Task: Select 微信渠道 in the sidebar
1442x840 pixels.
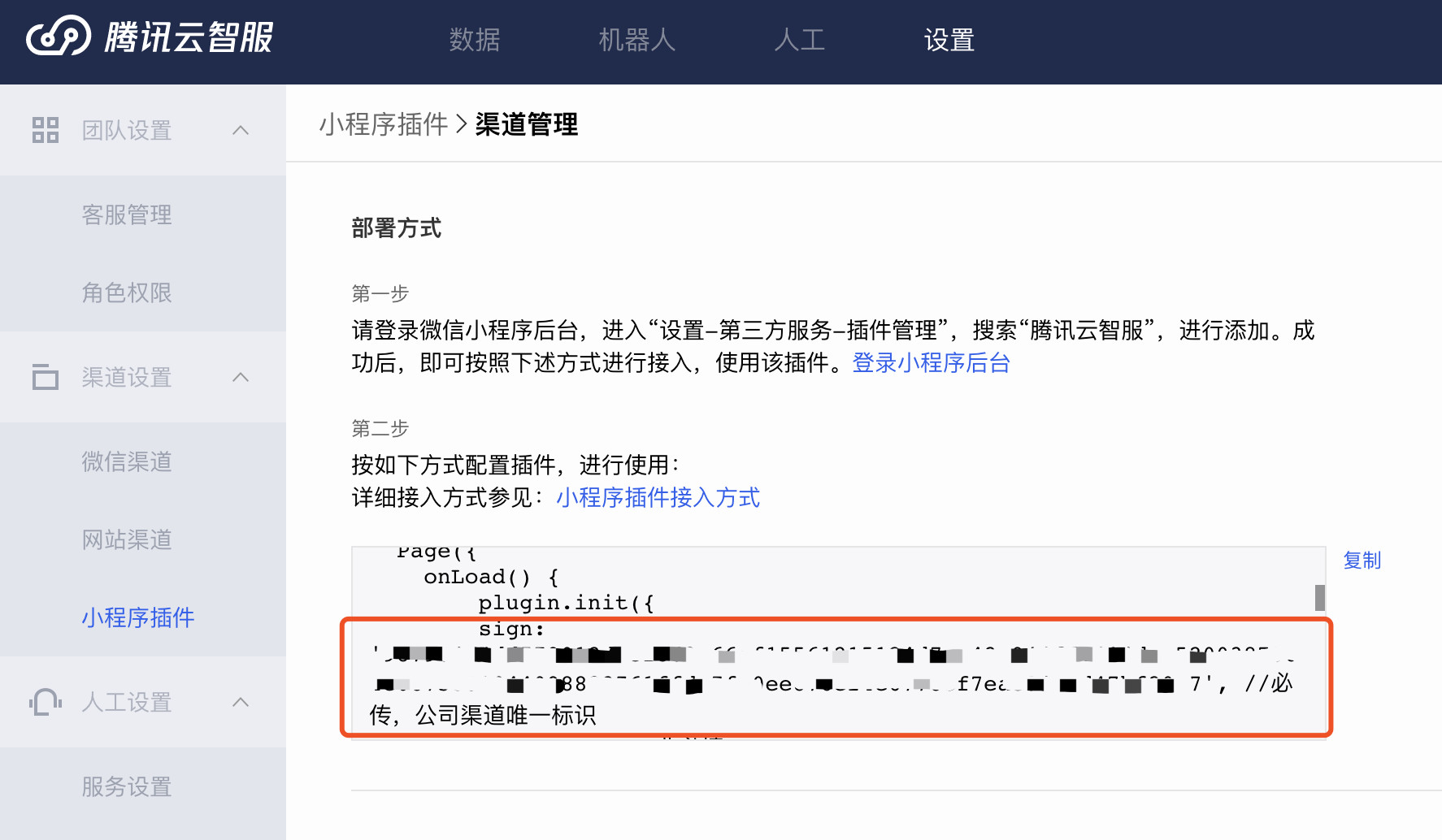Action: (x=127, y=461)
